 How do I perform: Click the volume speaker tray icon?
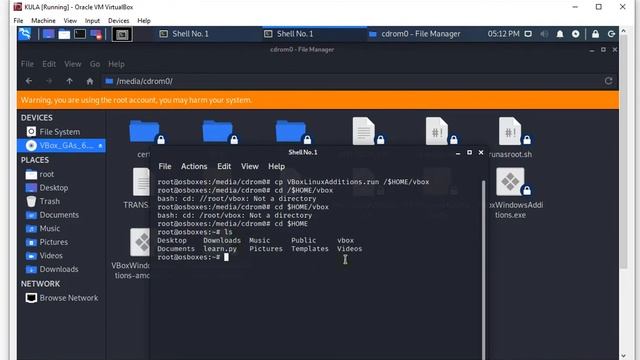tap(544, 34)
